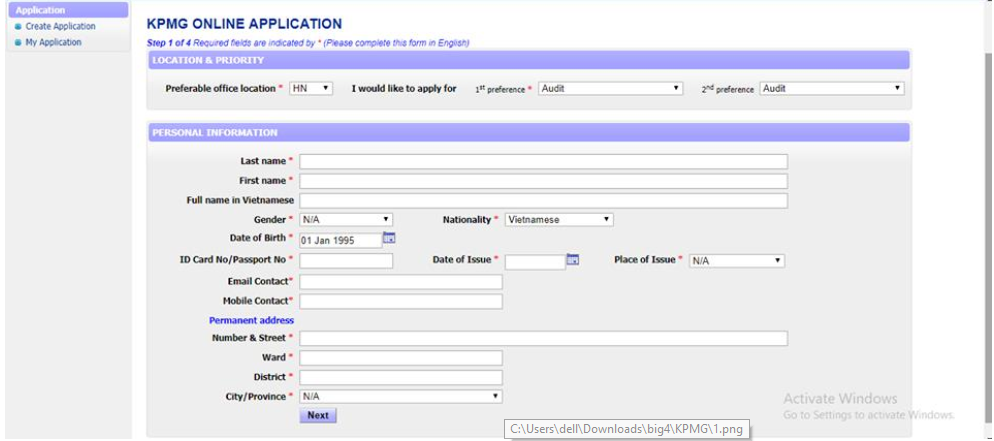Viewport: 994px width, 441px height.
Task: Open the 1st preference Audit dropdown
Action: tap(610, 89)
